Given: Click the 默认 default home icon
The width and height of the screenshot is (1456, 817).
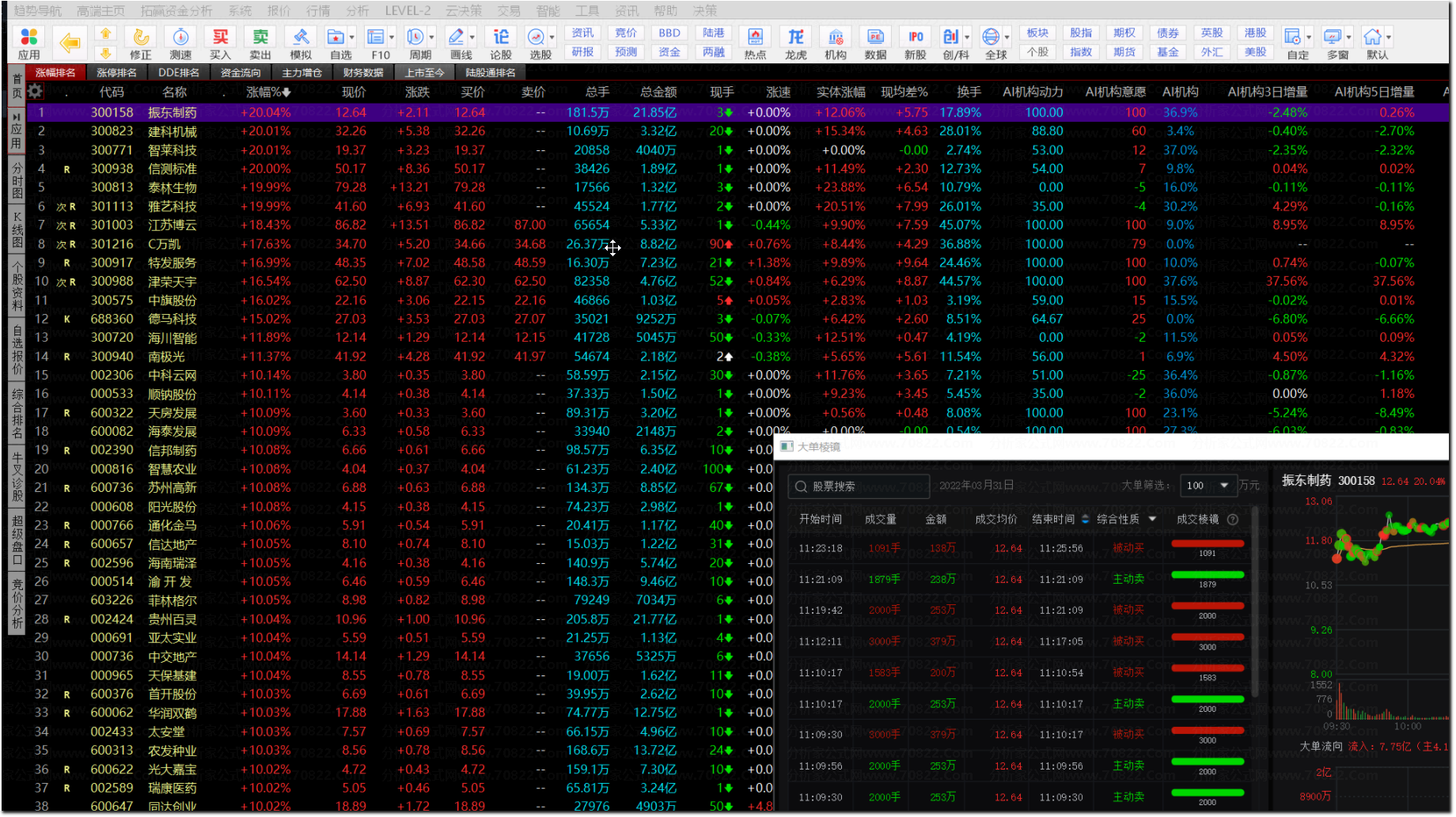Looking at the screenshot, I should [x=1374, y=43].
